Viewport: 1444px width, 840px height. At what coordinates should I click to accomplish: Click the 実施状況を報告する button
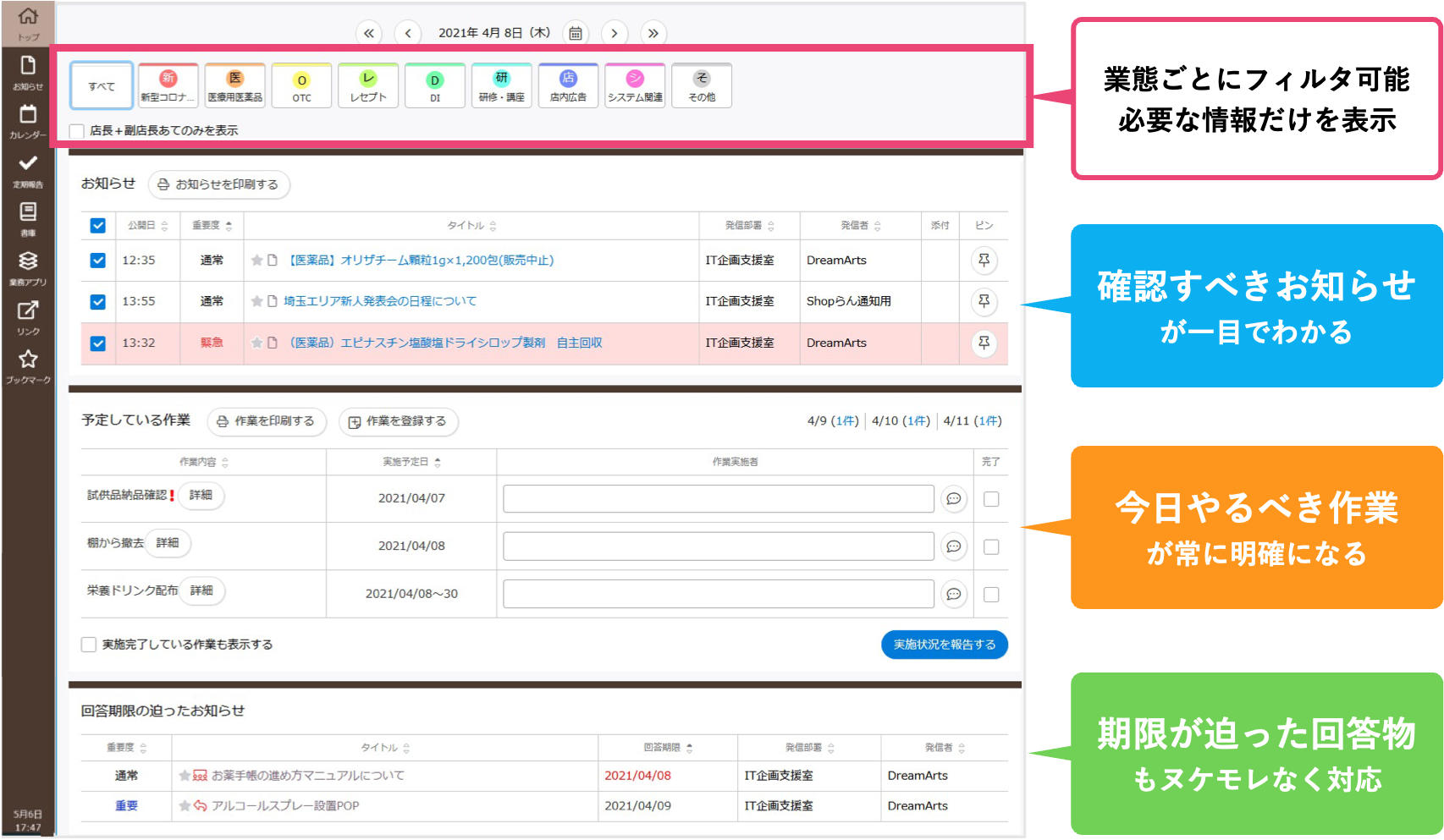[x=943, y=644]
